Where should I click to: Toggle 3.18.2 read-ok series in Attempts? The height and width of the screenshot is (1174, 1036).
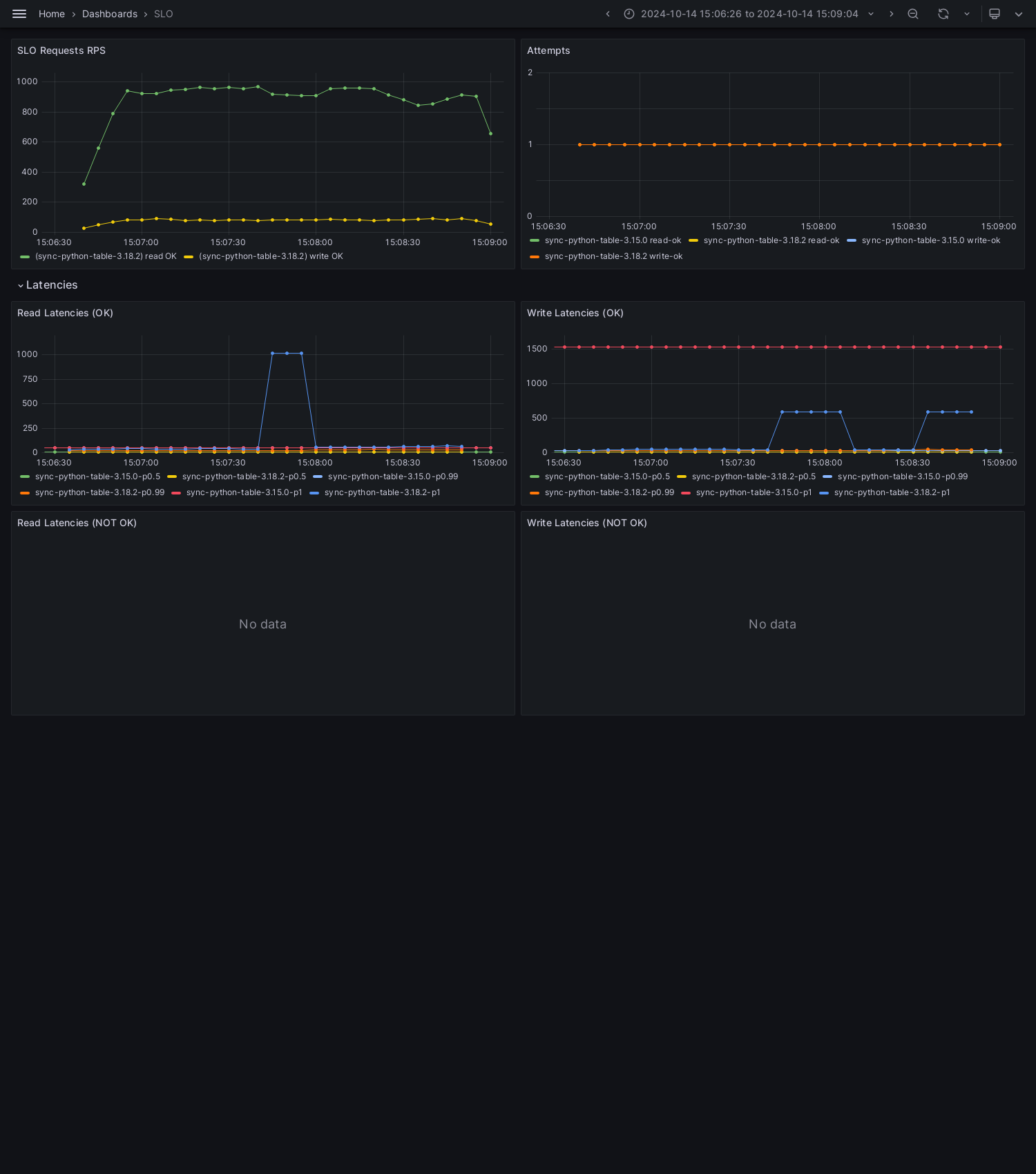(x=771, y=240)
